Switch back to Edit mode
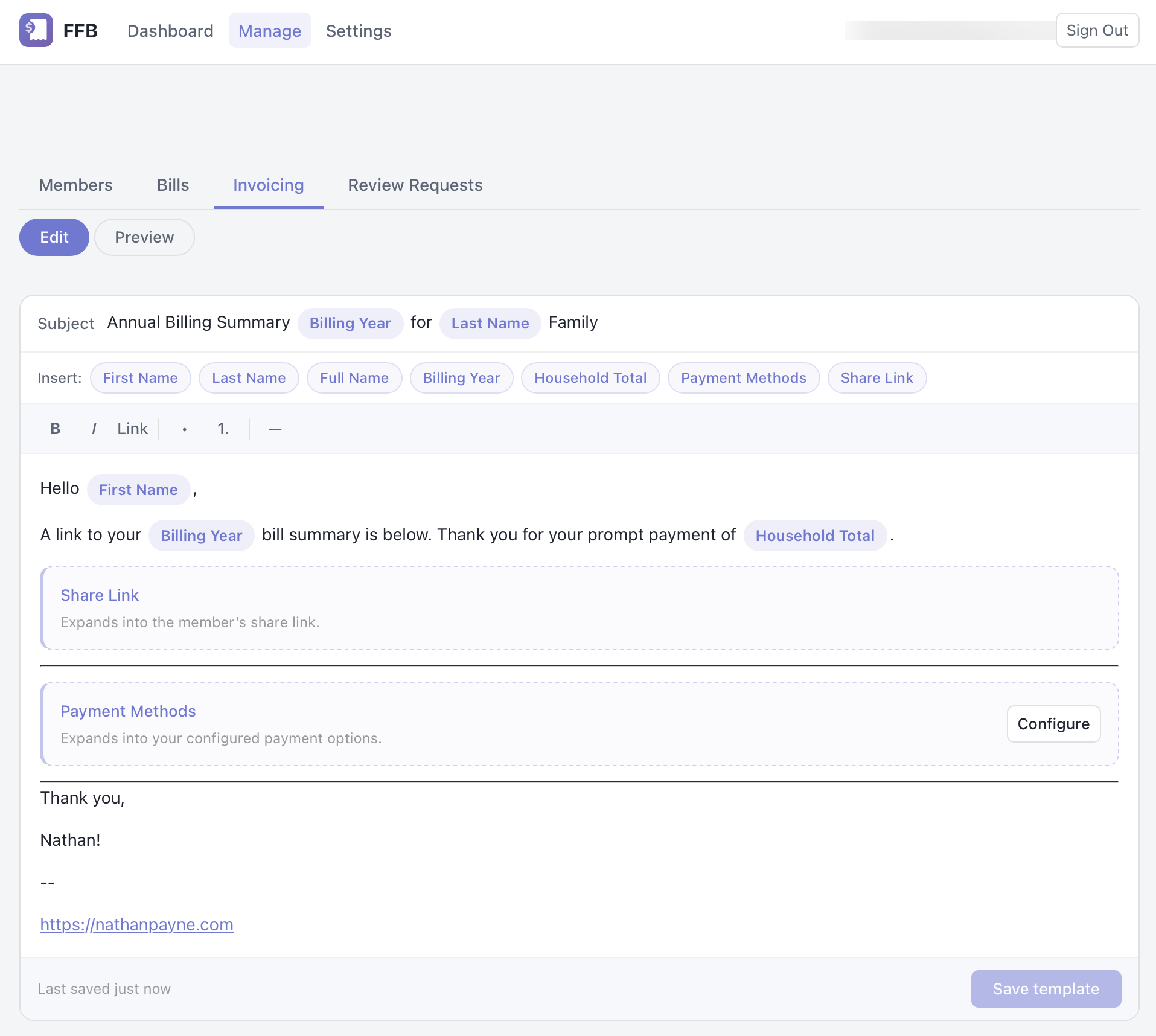This screenshot has height=1036, width=1156. (54, 237)
